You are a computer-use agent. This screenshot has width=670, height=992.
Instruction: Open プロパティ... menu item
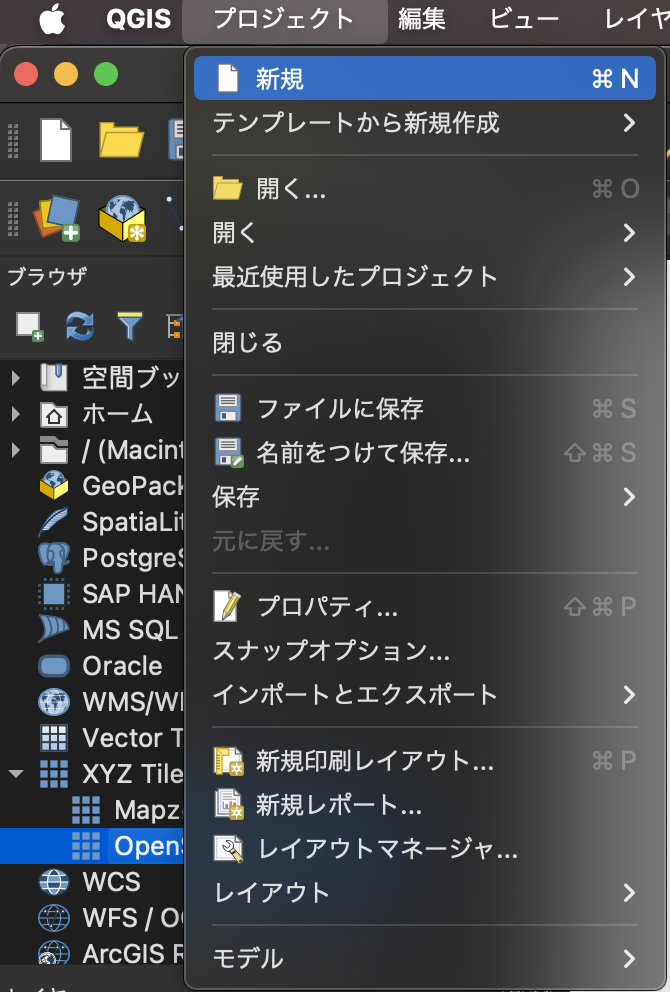pyautogui.click(x=425, y=606)
